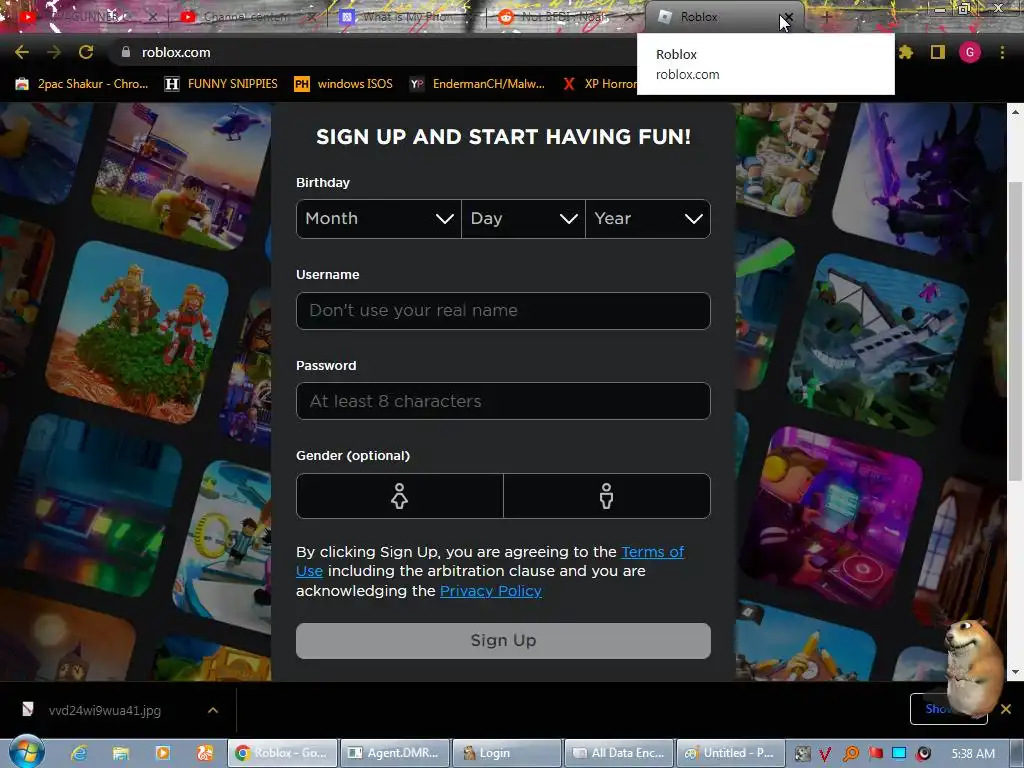The width and height of the screenshot is (1024, 768).
Task: Focus the Username input field
Action: pos(503,311)
